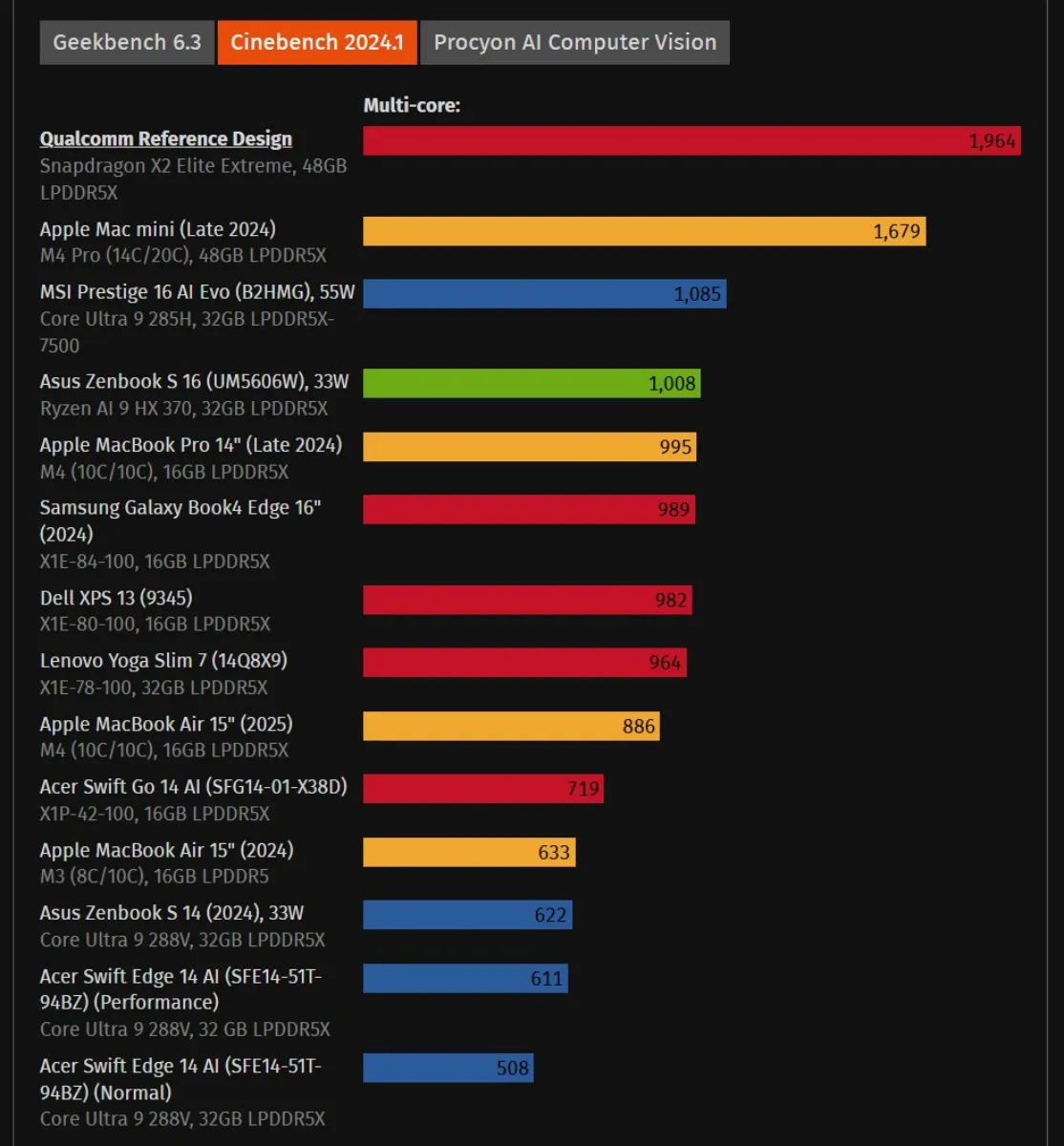1064x1146 pixels.
Task: Click the Samsung Galaxy Book4 989 bar
Action: tap(528, 510)
